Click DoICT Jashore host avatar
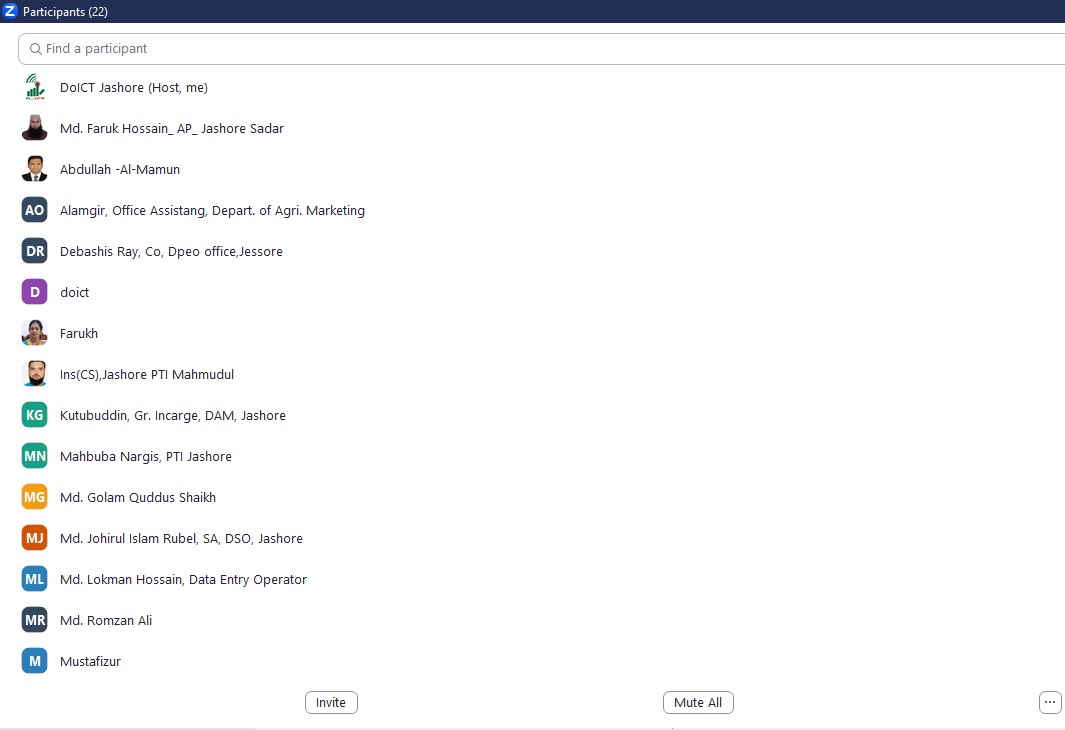This screenshot has height=730, width=1065. (35, 88)
